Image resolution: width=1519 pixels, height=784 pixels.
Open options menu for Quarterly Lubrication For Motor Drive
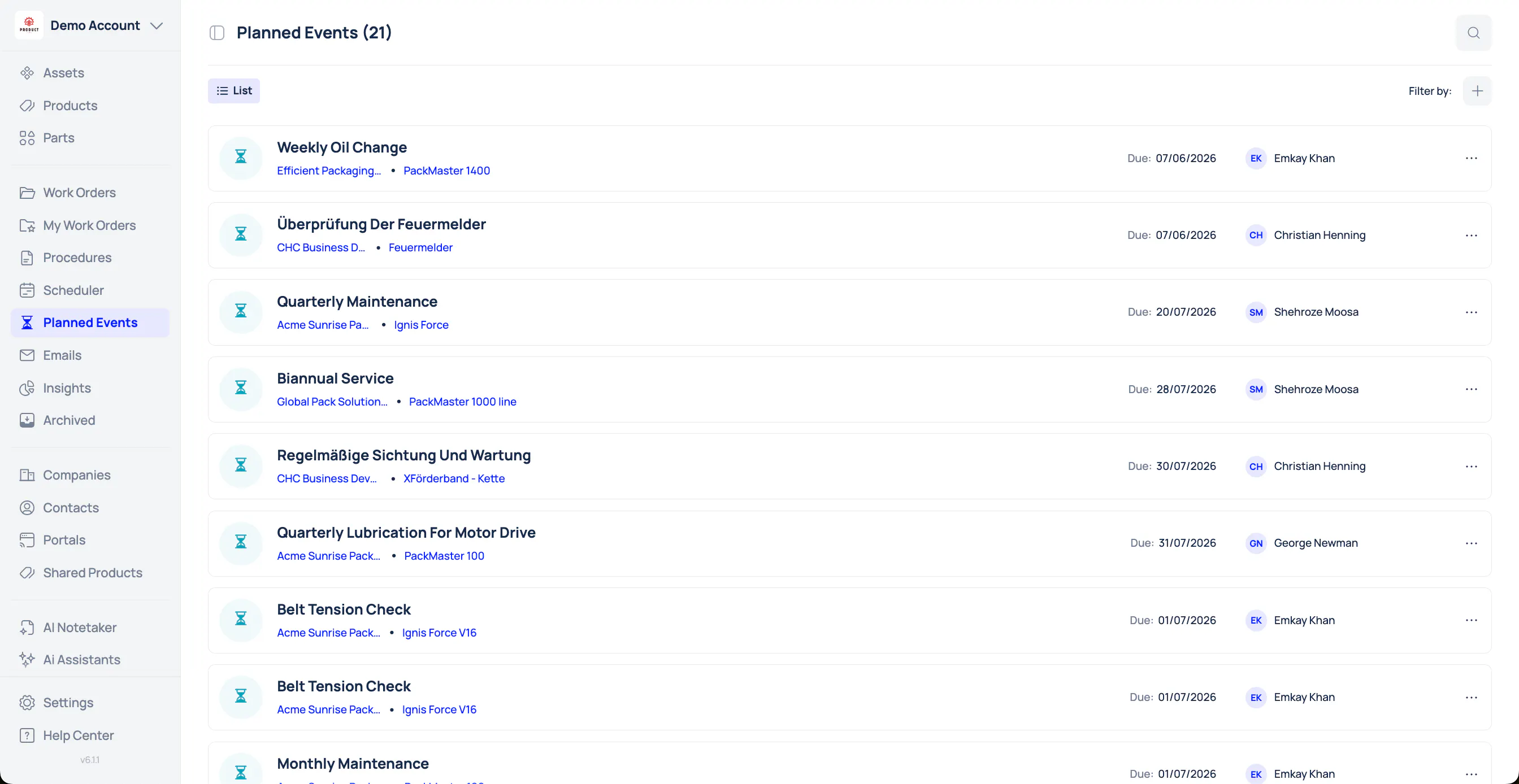1471,543
